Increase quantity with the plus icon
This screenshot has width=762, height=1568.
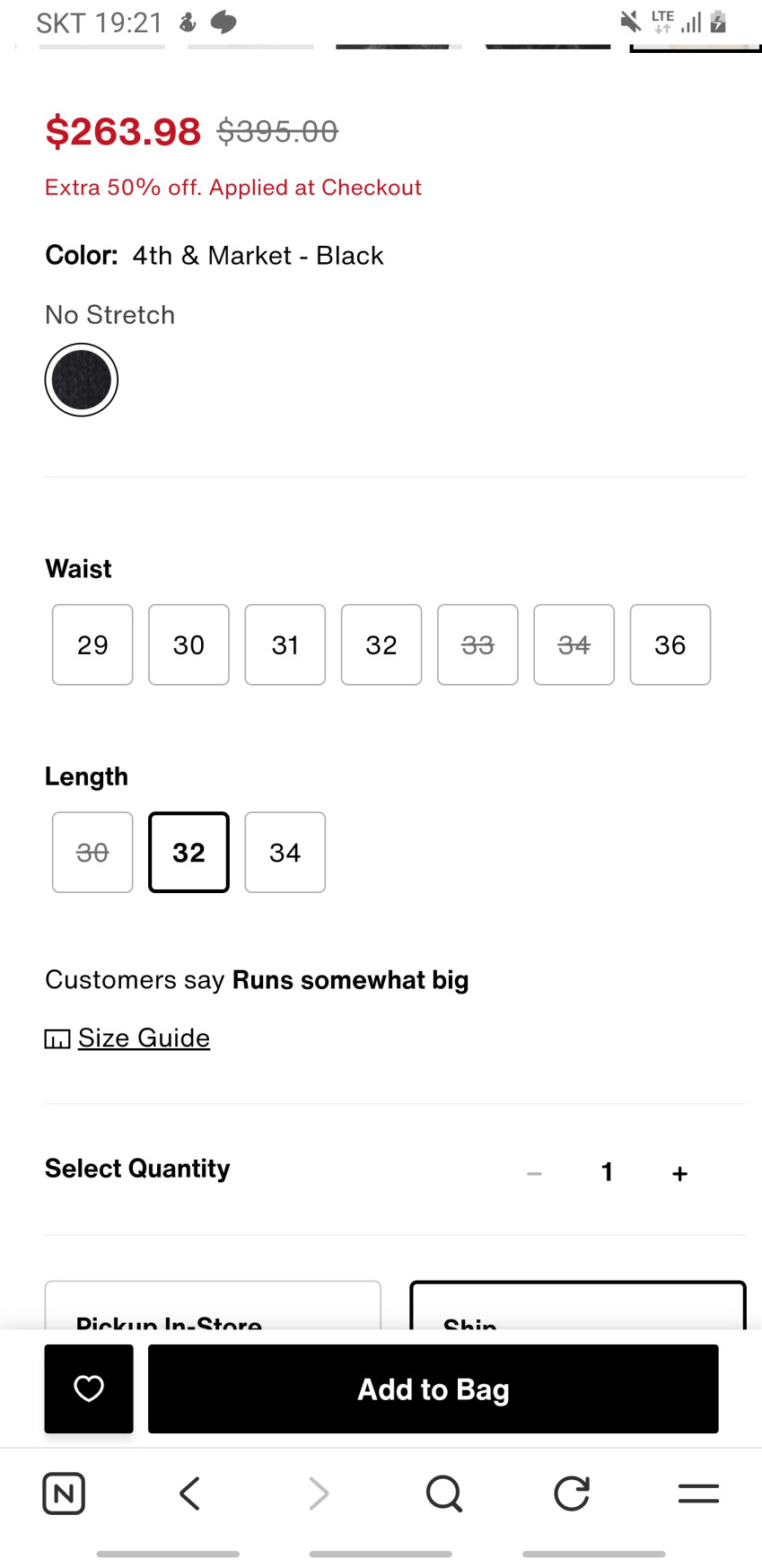click(680, 1173)
